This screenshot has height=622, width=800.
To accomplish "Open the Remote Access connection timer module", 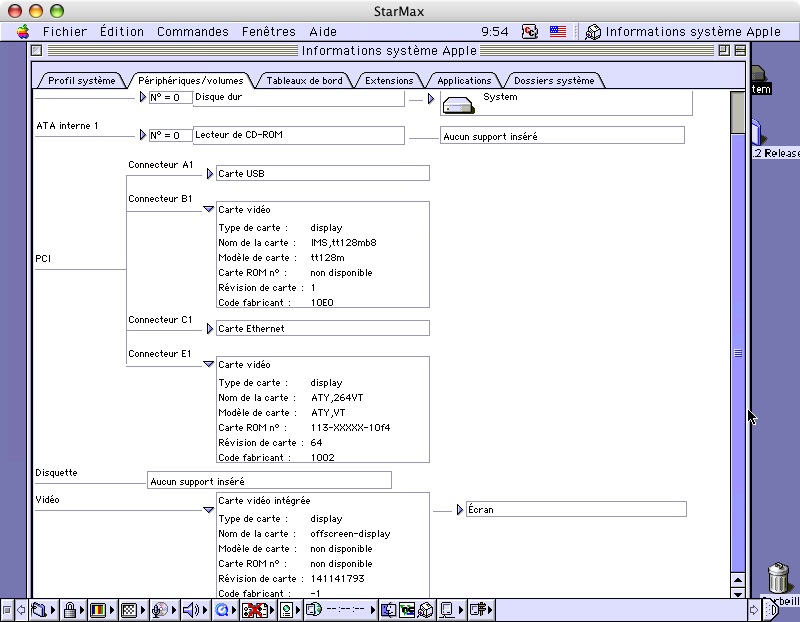I will point(340,610).
